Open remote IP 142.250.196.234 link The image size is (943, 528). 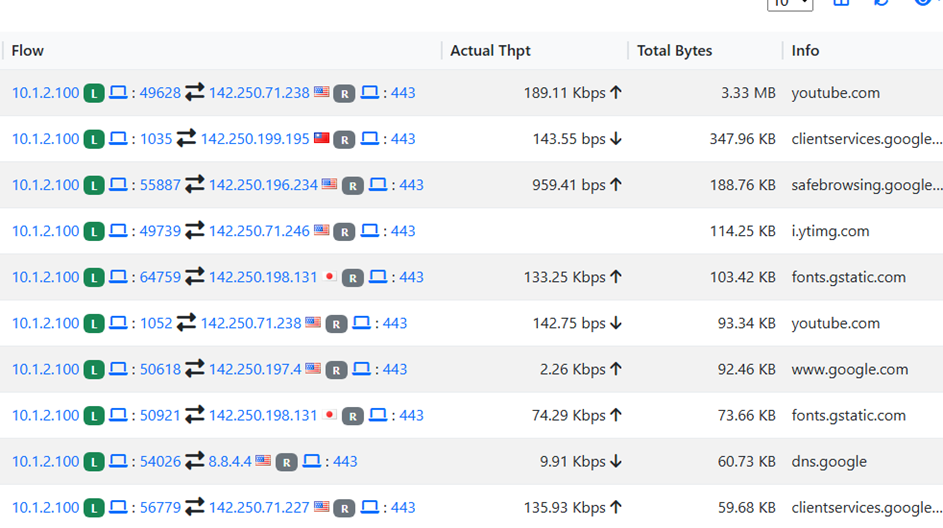263,185
